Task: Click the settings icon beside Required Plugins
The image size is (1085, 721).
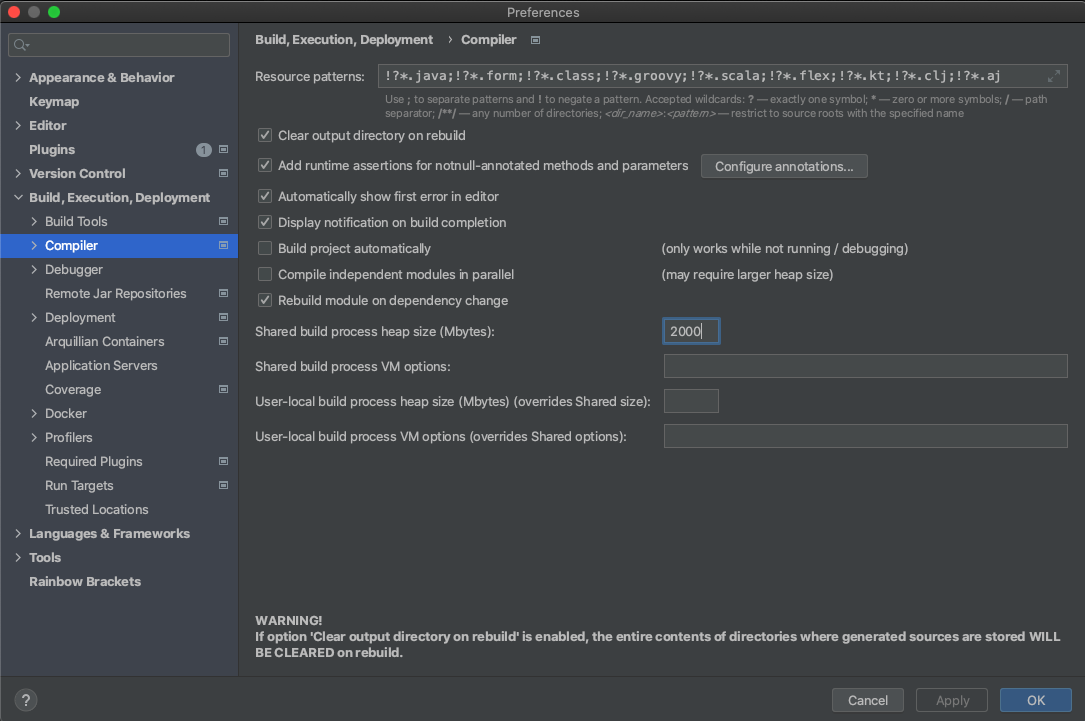Action: pyautogui.click(x=222, y=461)
